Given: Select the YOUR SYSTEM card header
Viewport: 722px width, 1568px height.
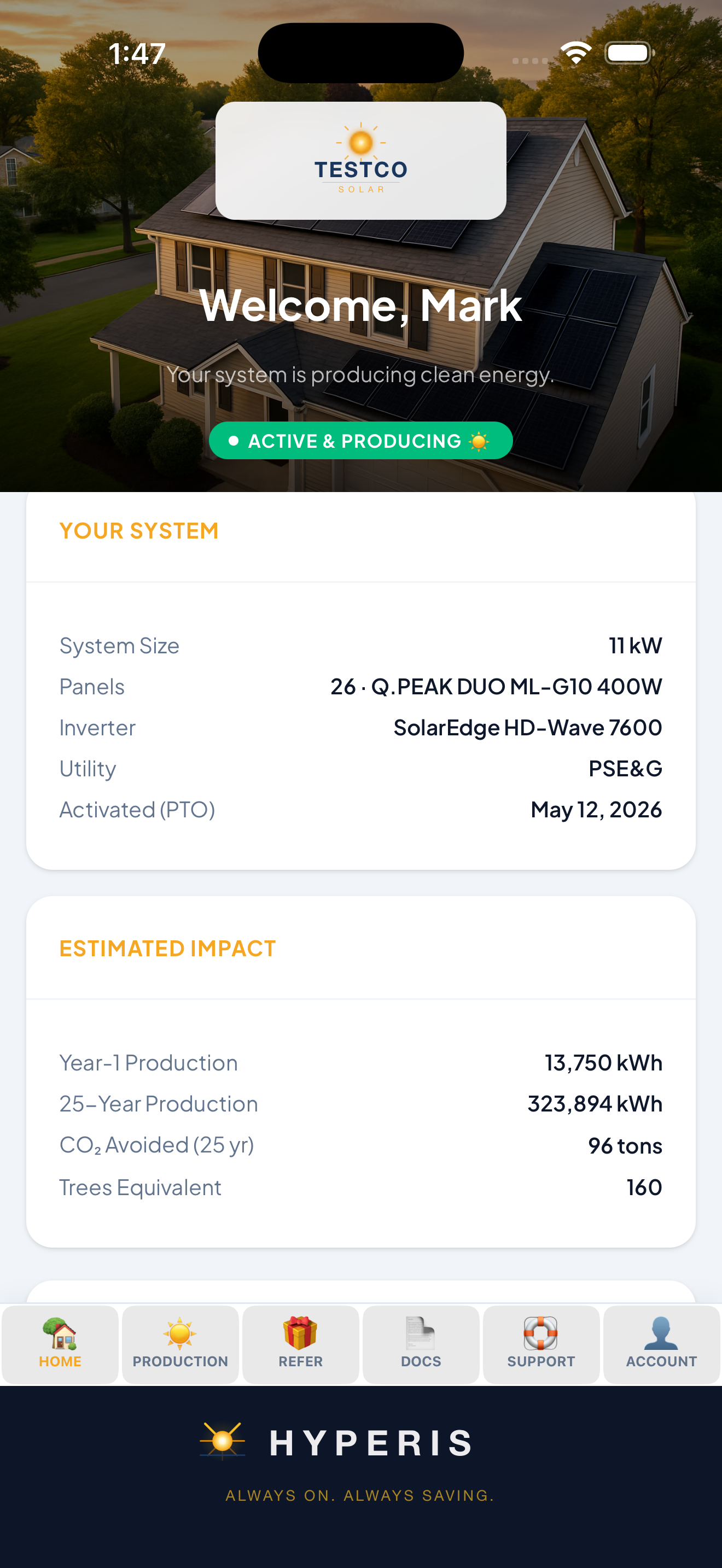Looking at the screenshot, I should tap(139, 531).
